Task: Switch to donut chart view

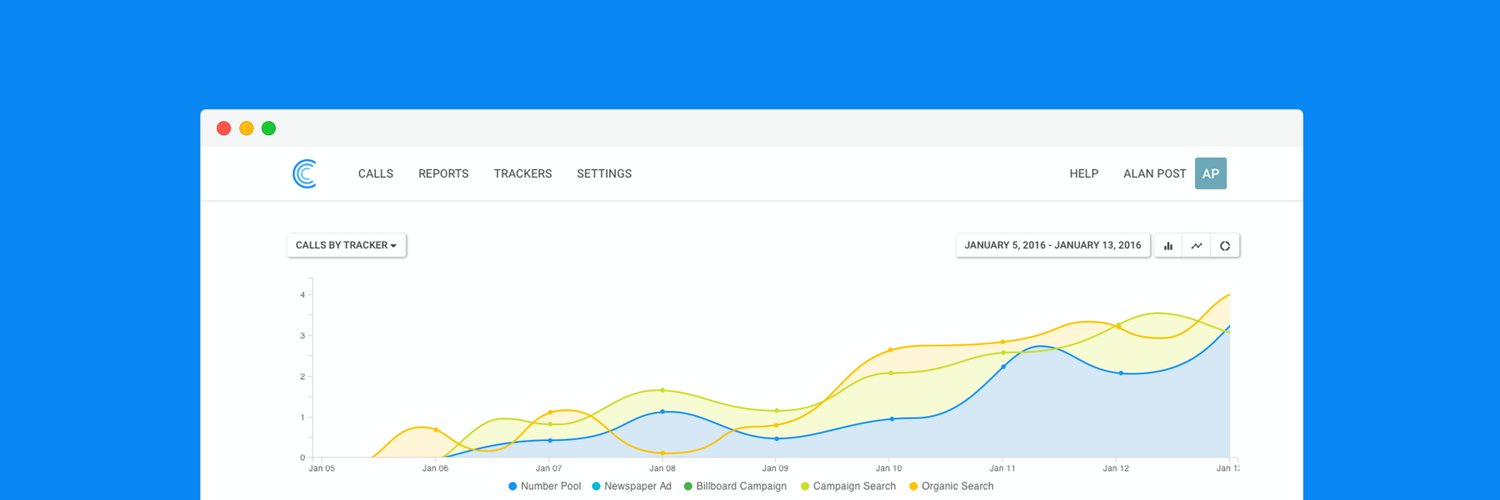Action: [1225, 246]
